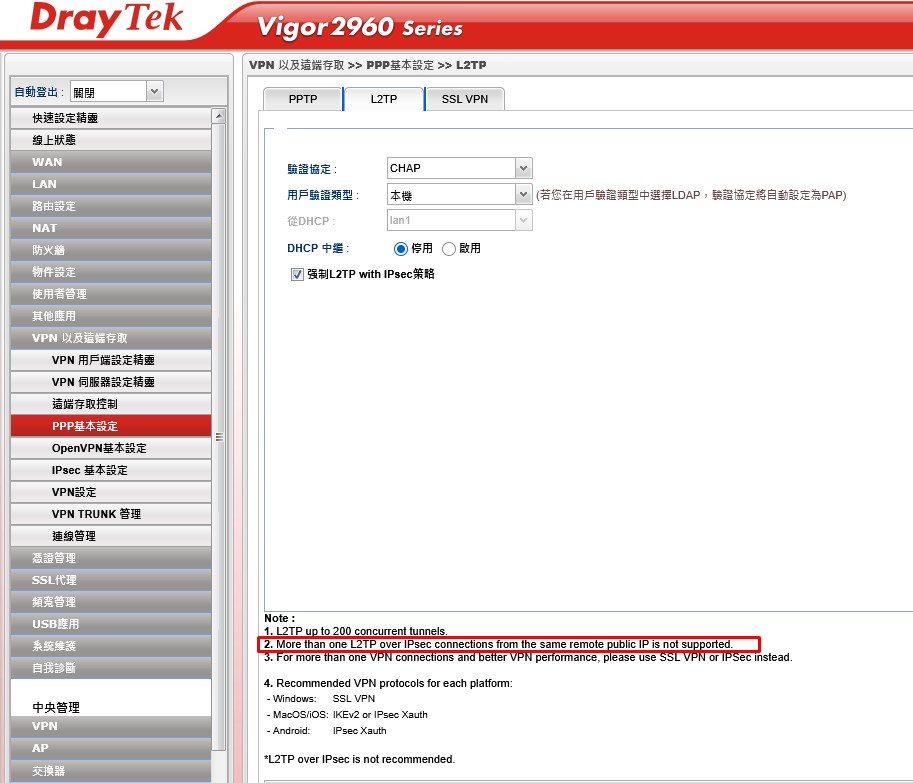This screenshot has width=913, height=783.
Task: Switch to the PPTP tab
Action: (303, 99)
